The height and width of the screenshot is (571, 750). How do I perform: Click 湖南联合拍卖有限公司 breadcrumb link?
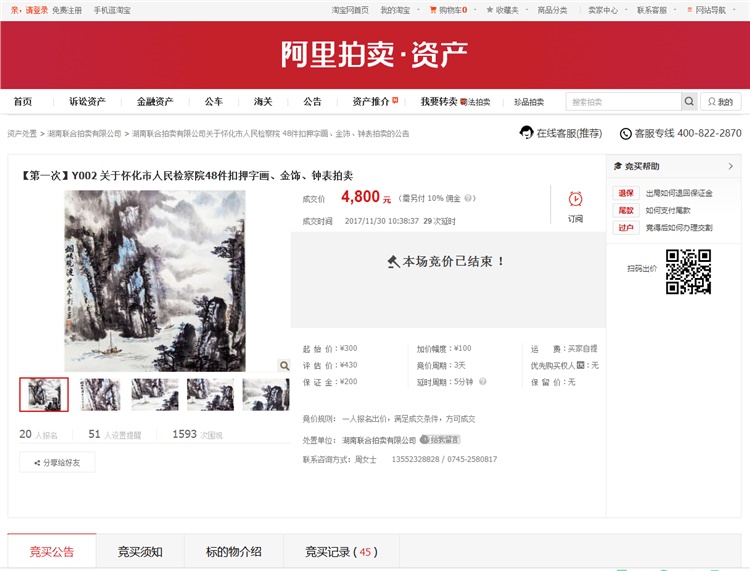(x=84, y=133)
